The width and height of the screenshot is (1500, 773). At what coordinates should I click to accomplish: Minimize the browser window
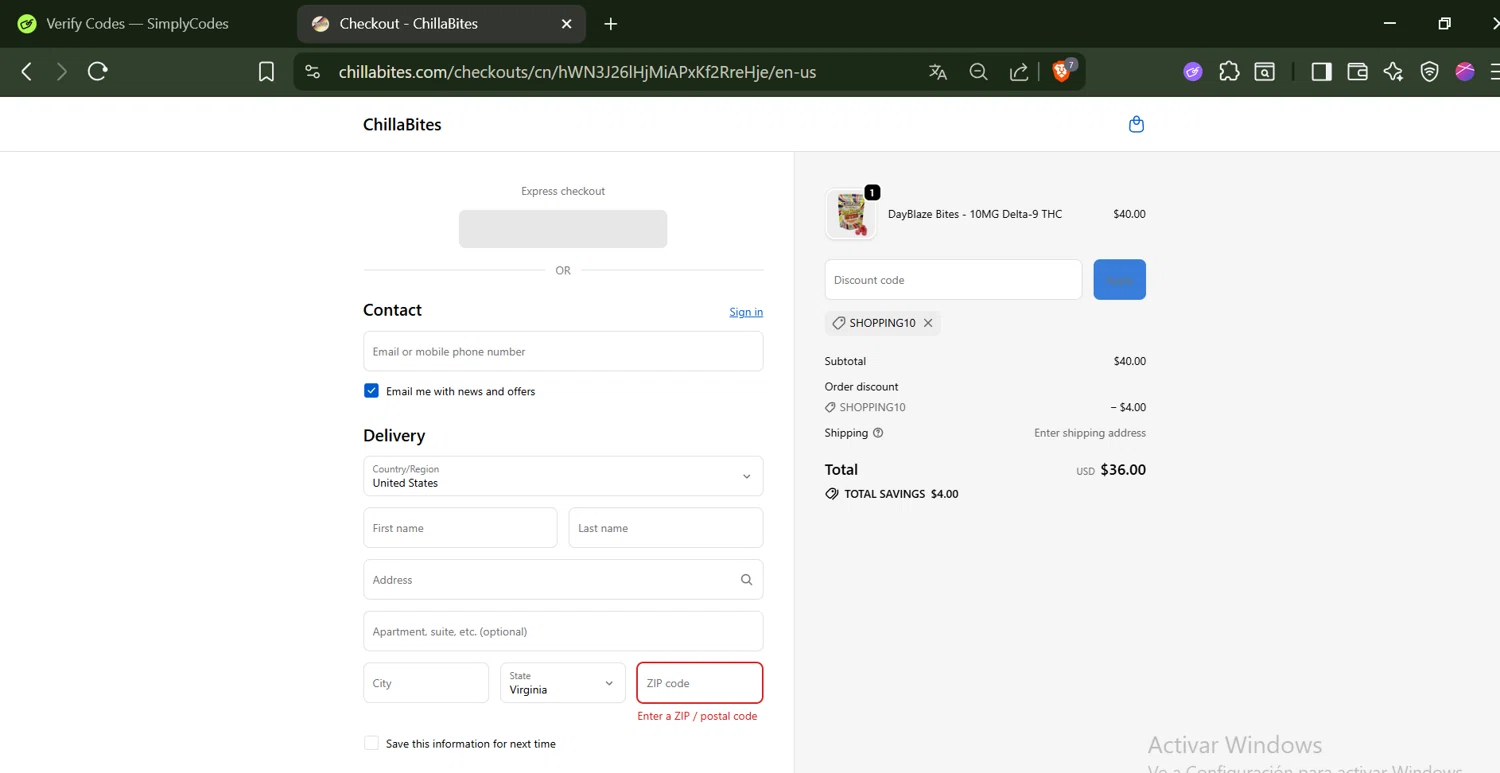click(x=1390, y=24)
